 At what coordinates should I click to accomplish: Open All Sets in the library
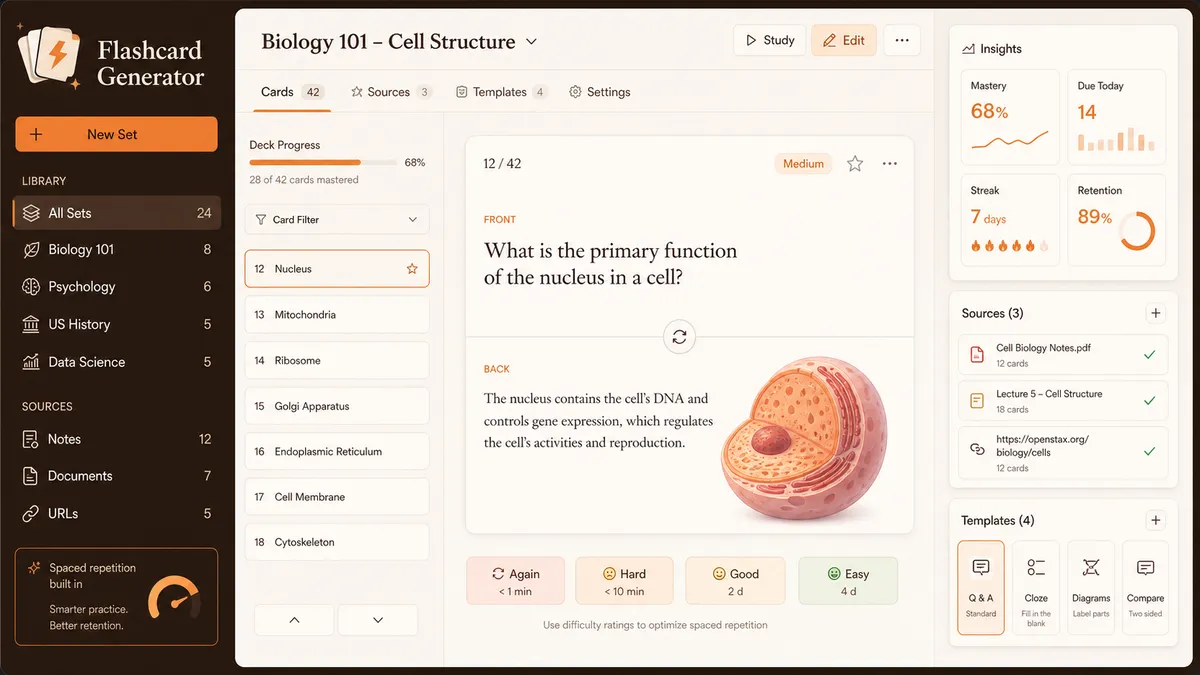point(116,213)
